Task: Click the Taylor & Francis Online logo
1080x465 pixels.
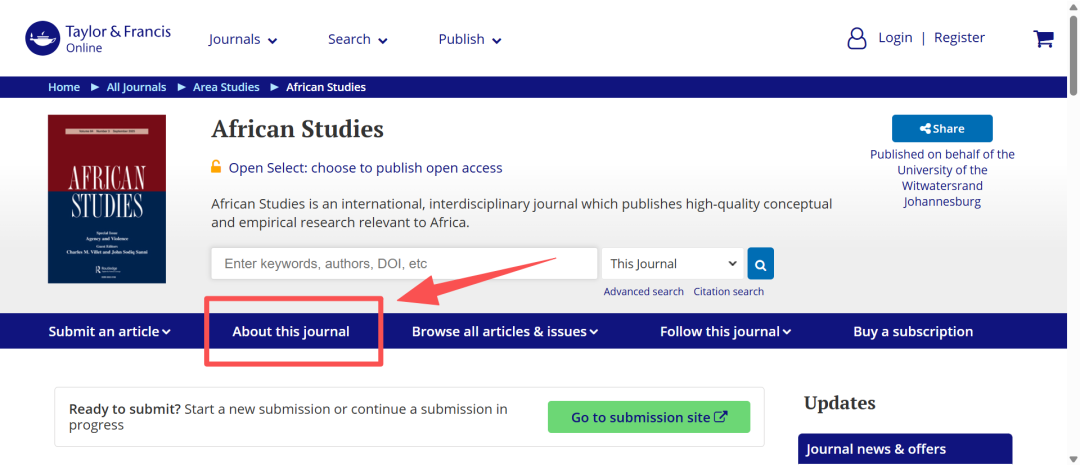Action: click(98, 39)
